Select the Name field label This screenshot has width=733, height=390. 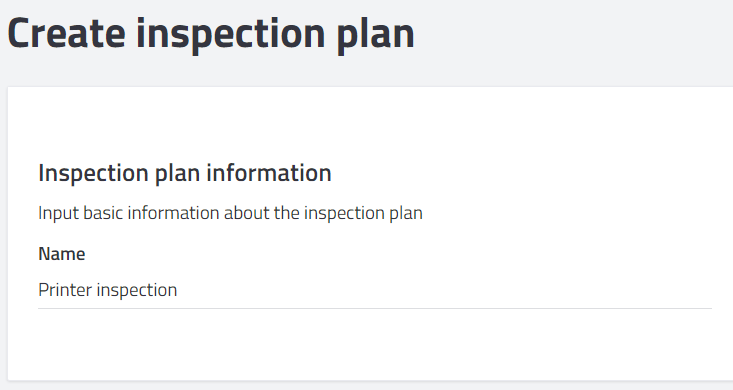62,254
